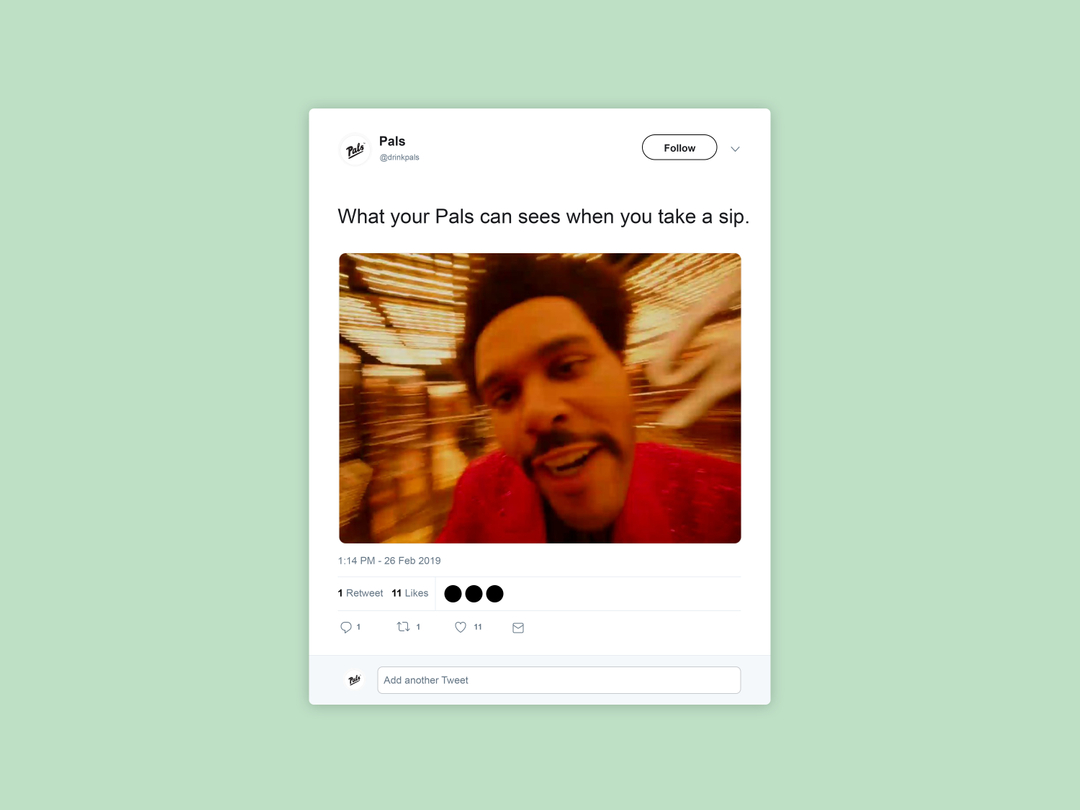
Task: Click the like count number 11 near heart
Action: click(x=478, y=627)
